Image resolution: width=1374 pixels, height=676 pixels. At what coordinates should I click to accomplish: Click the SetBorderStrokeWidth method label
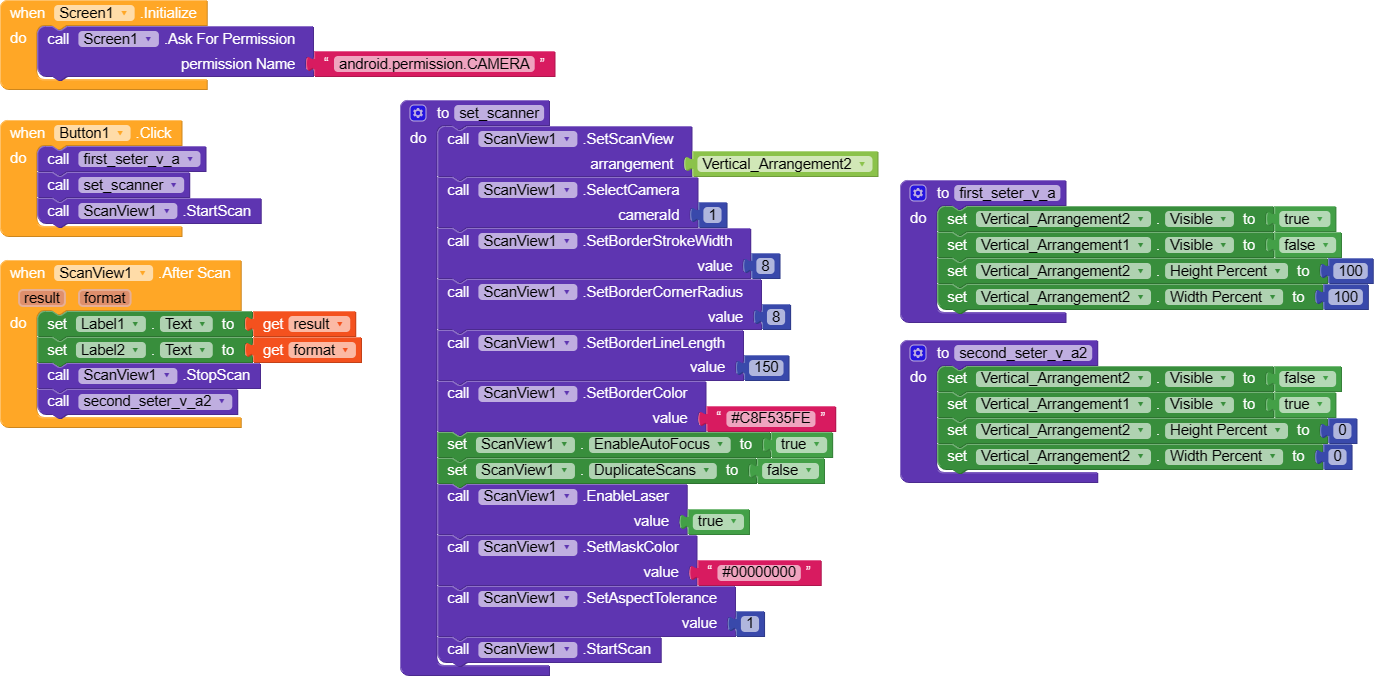(x=658, y=241)
